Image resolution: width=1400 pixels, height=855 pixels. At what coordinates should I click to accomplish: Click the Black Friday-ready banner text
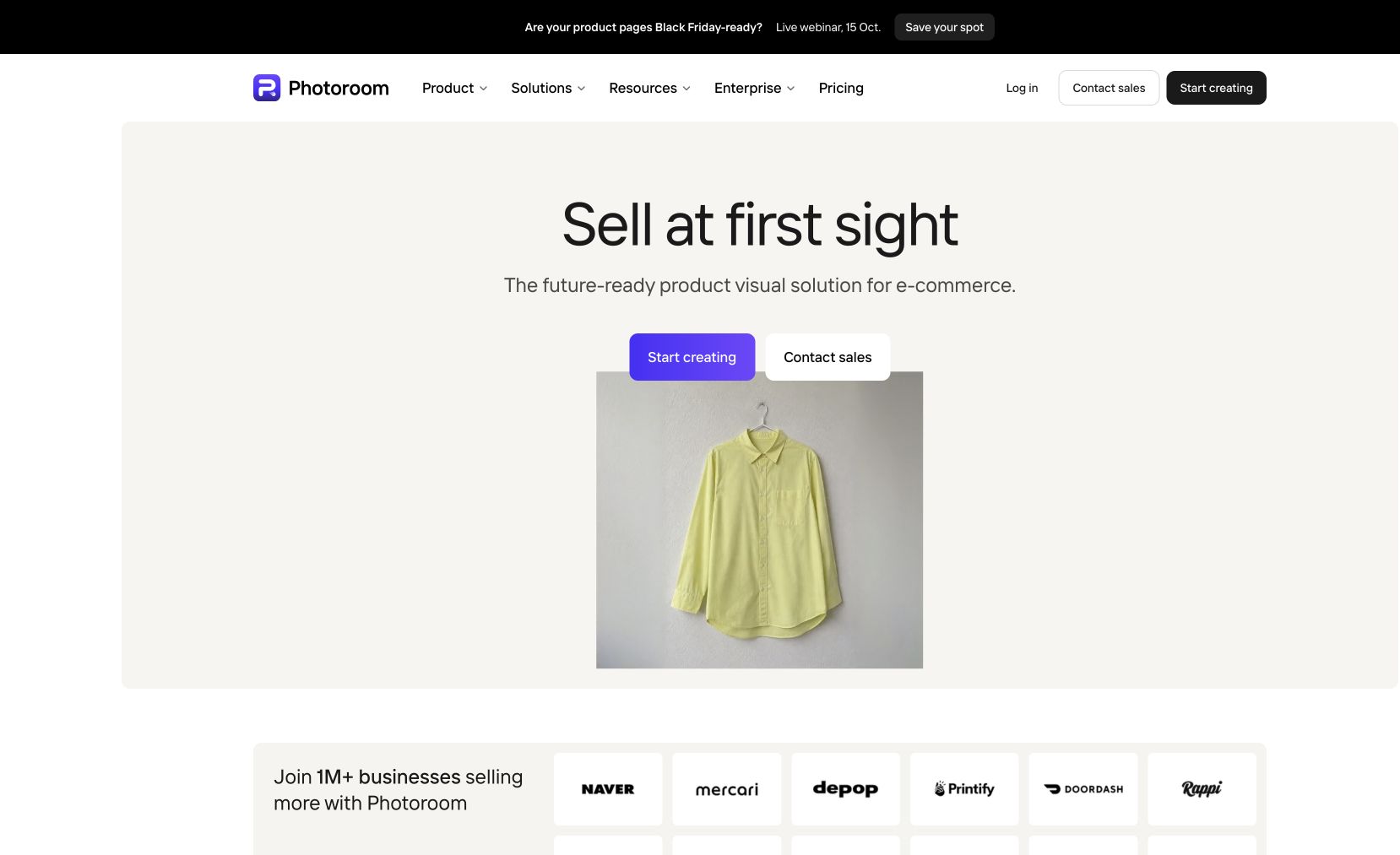click(643, 27)
